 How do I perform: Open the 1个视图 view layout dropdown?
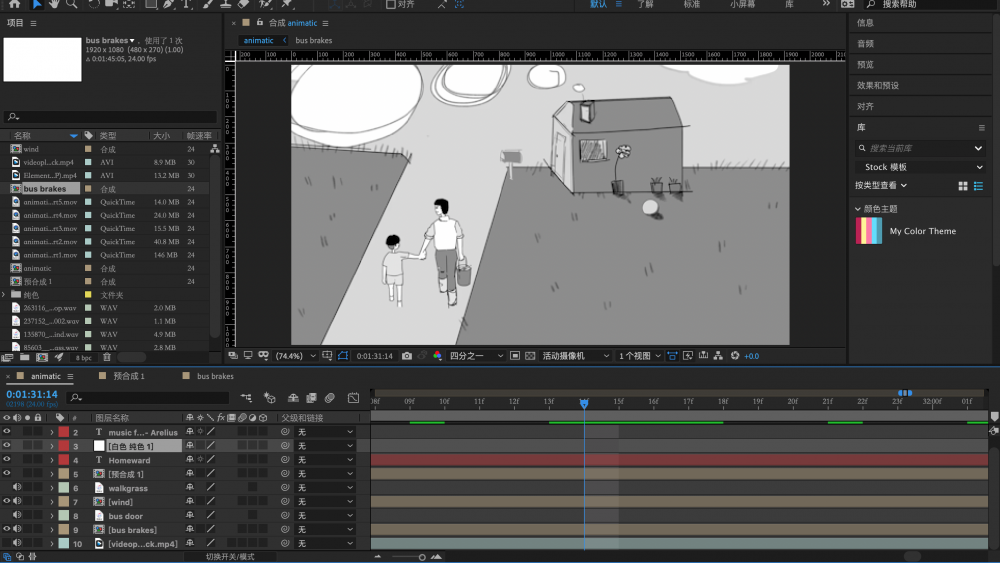pos(639,356)
